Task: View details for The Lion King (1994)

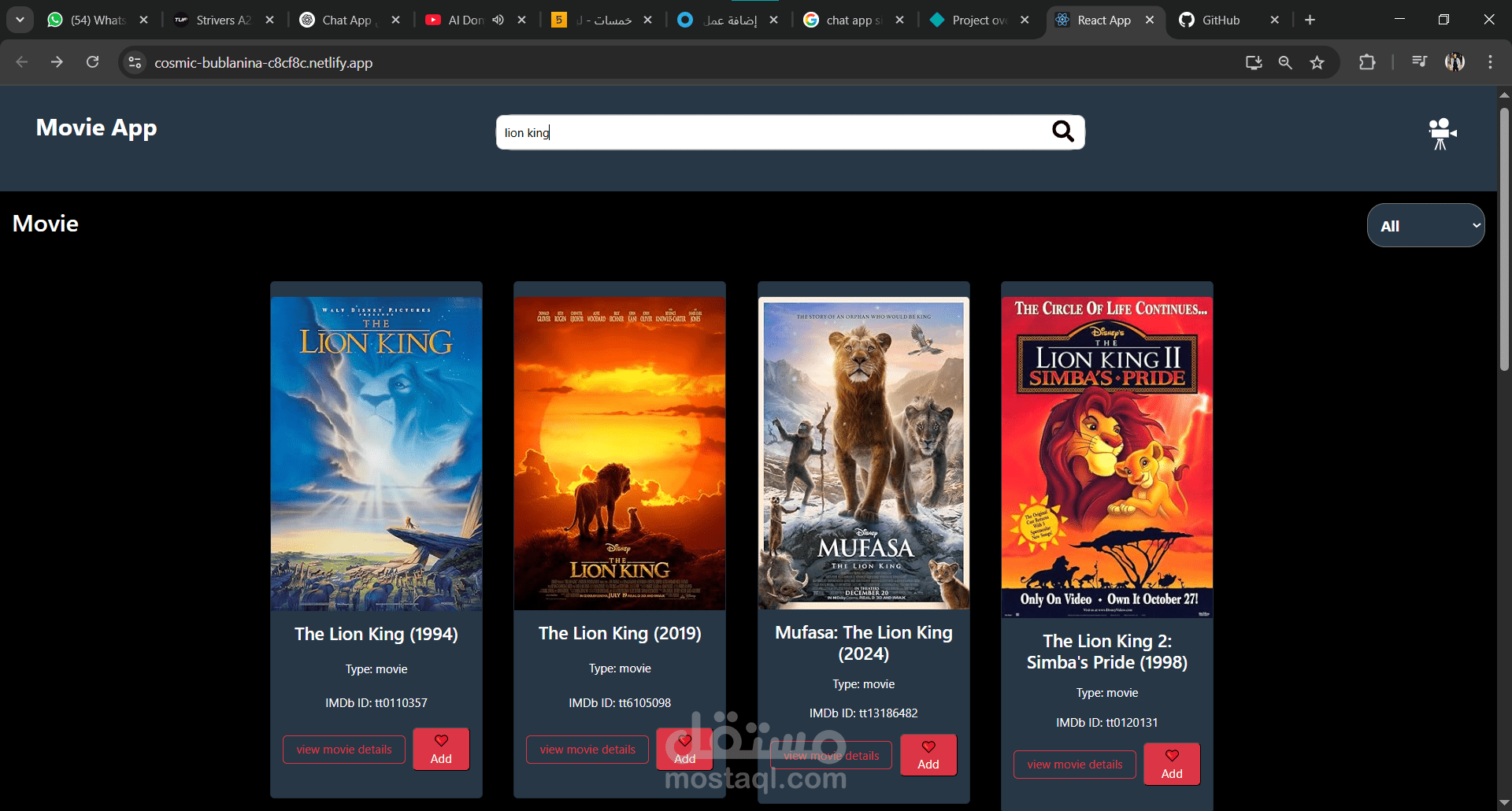Action: 344,750
